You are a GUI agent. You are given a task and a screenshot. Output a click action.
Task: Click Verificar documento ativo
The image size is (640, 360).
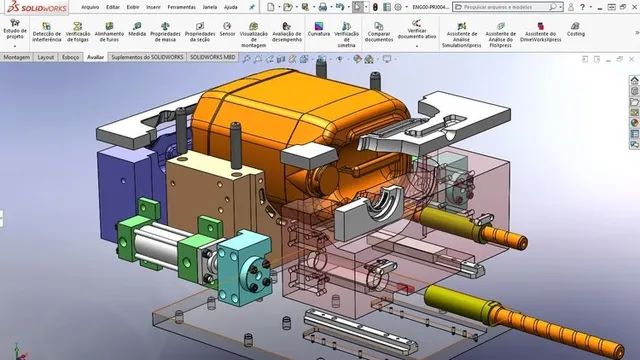click(417, 29)
